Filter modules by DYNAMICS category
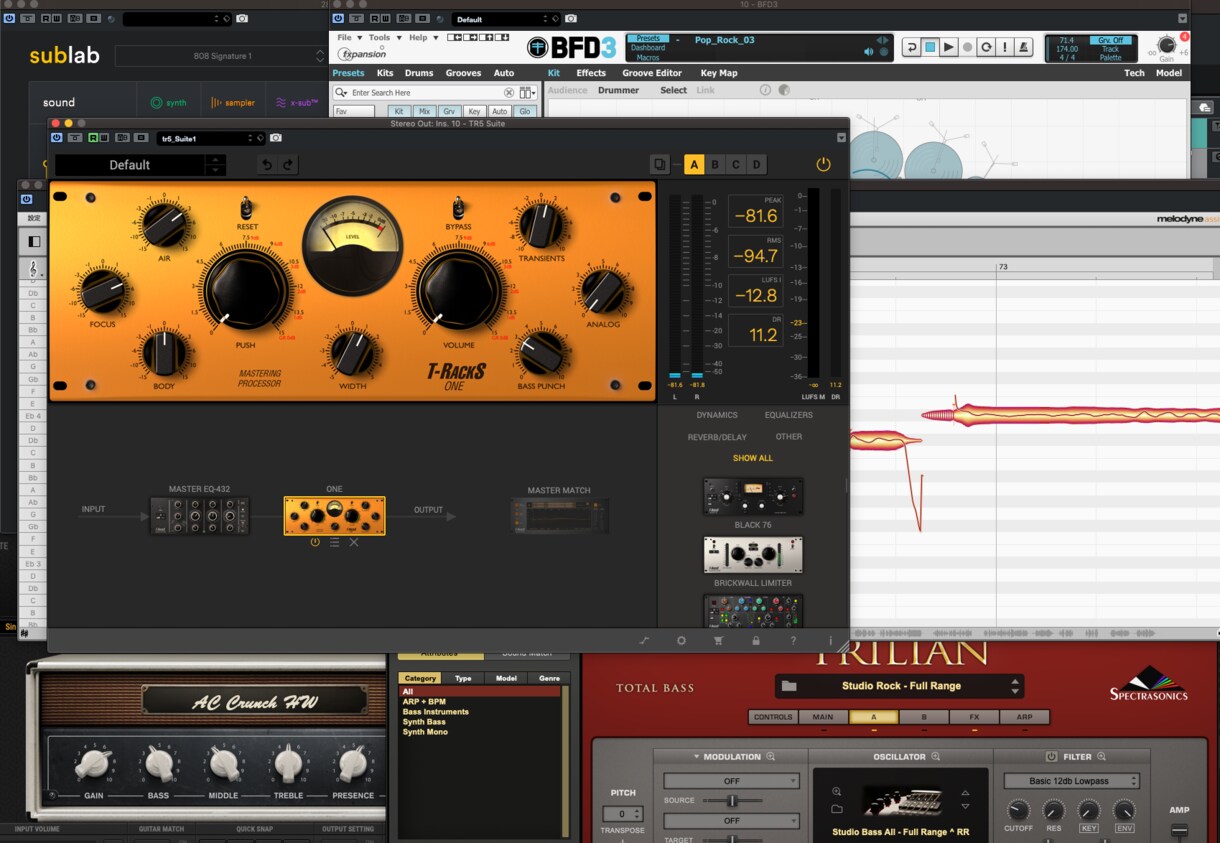 coord(717,415)
